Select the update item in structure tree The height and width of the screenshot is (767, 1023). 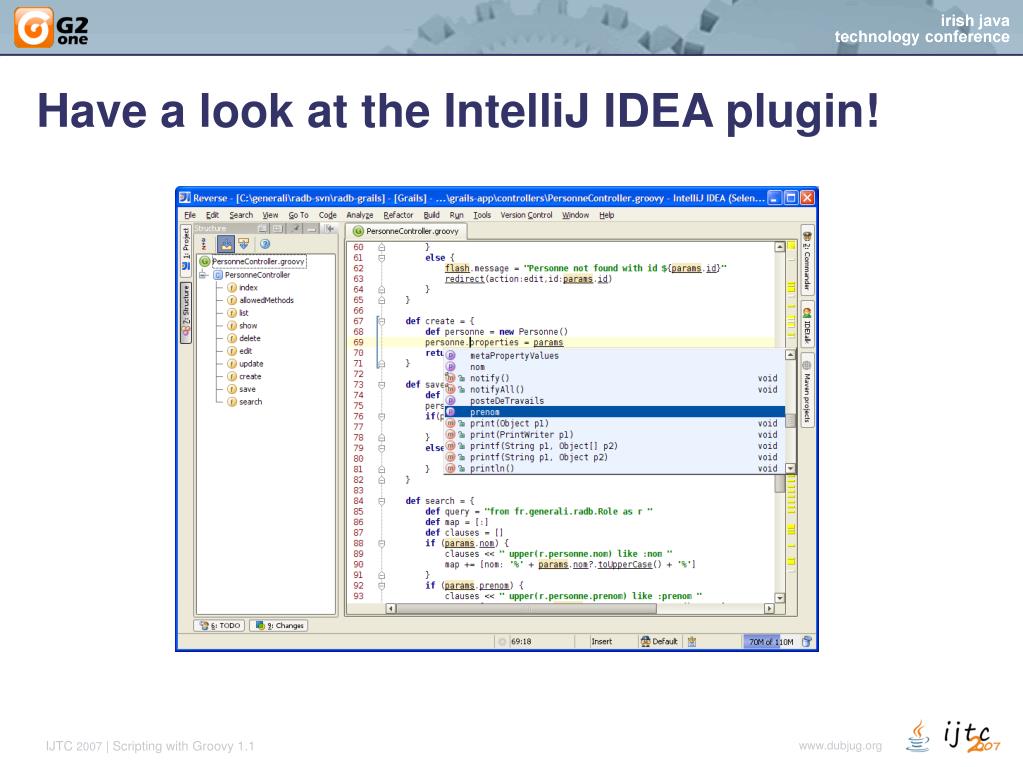(245, 364)
